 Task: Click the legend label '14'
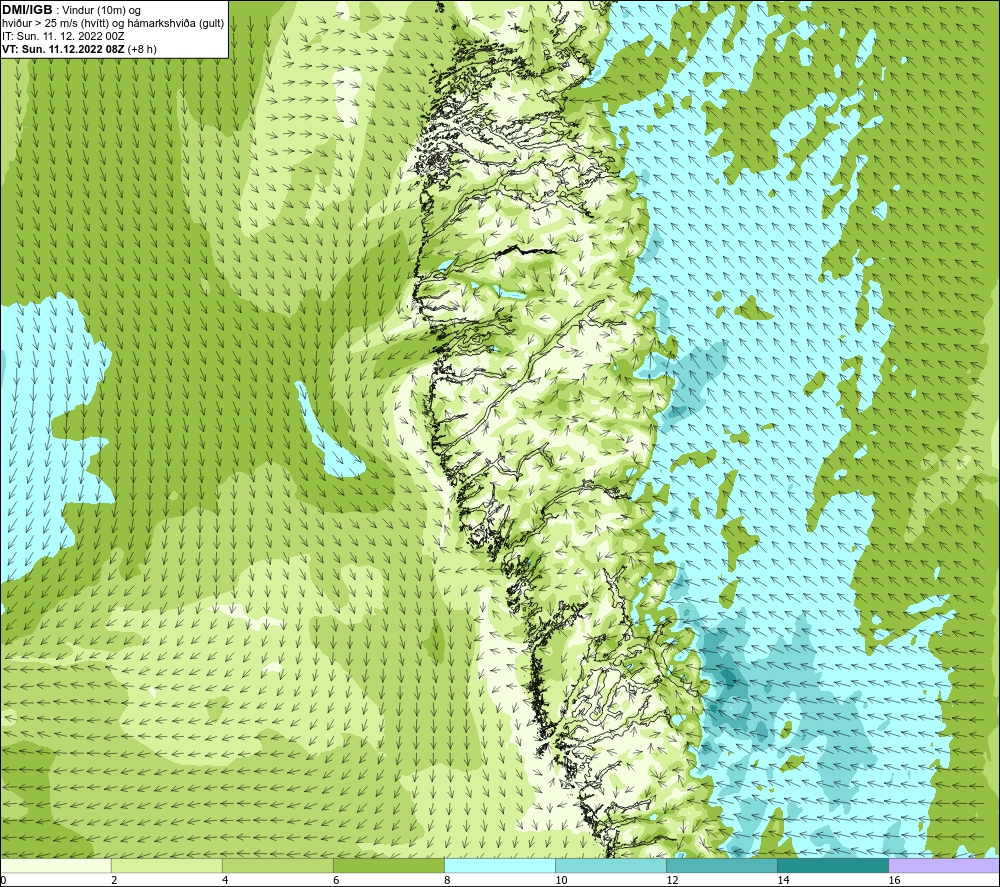pyautogui.click(x=783, y=881)
